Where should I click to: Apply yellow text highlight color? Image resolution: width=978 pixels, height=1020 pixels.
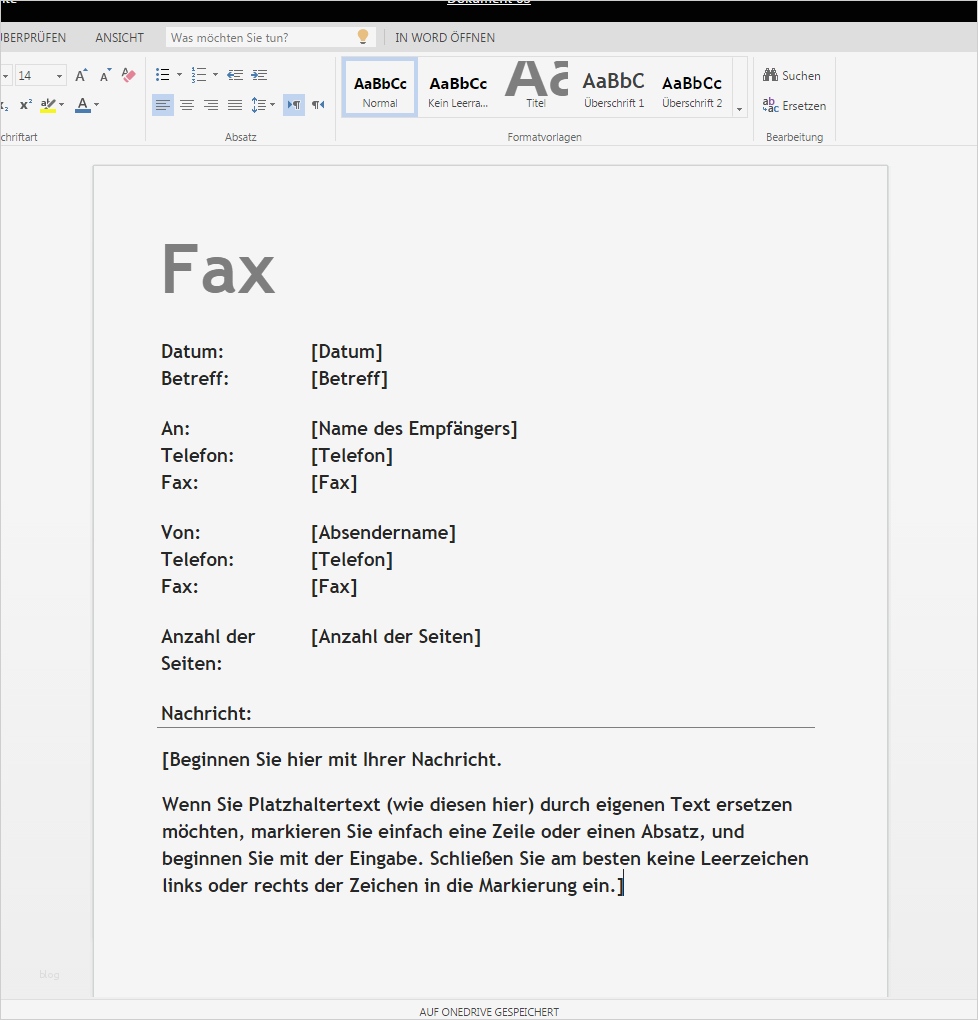[x=46, y=104]
